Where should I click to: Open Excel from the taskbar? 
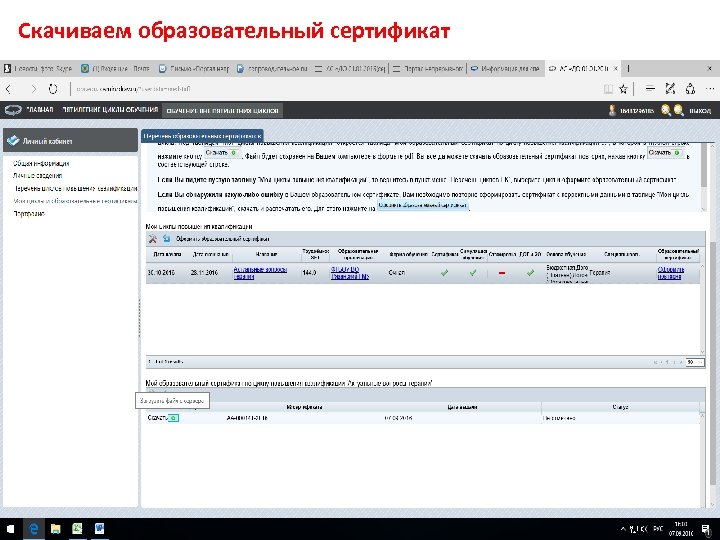click(x=77, y=529)
